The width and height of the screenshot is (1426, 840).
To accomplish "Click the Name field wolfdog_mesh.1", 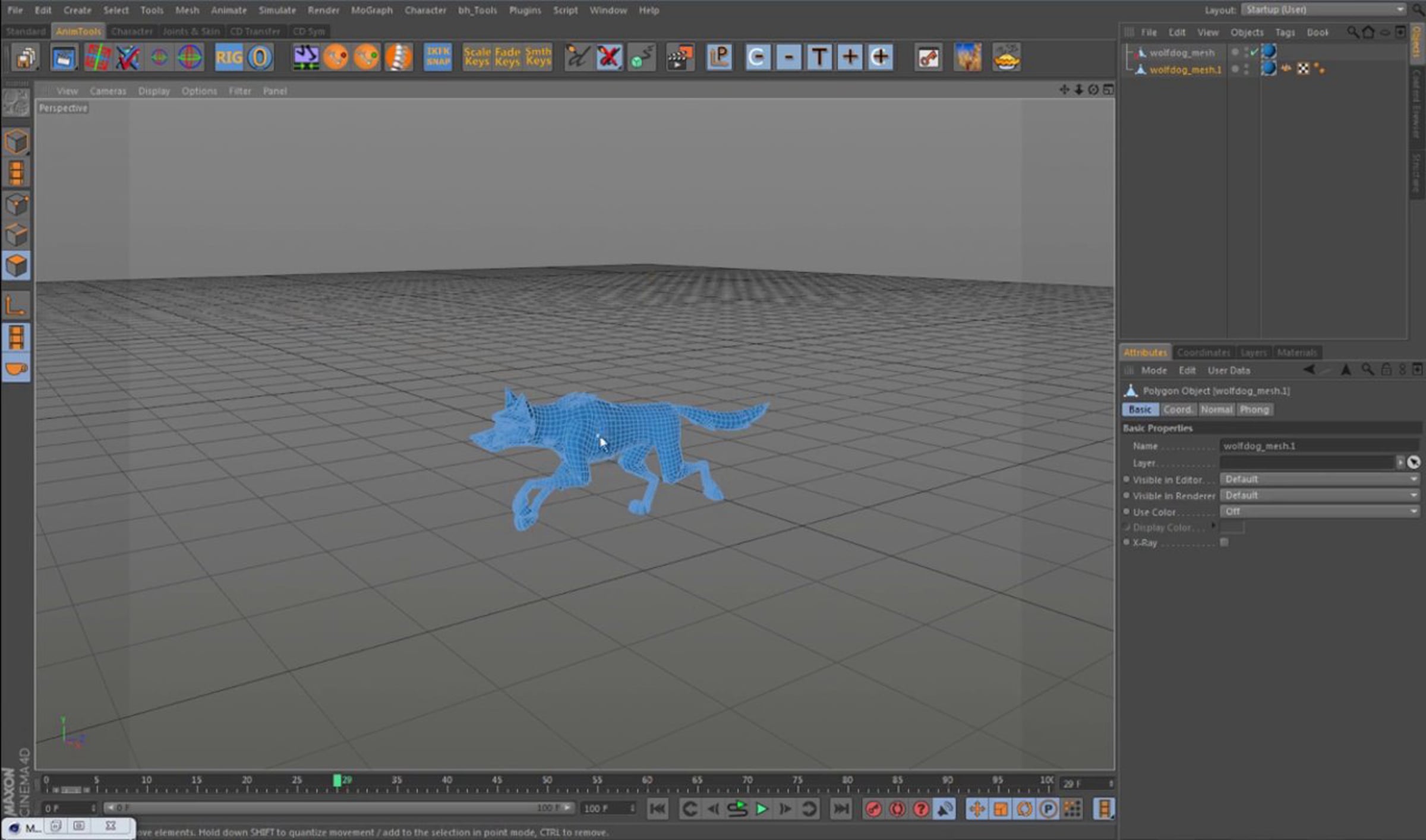I will [1320, 446].
